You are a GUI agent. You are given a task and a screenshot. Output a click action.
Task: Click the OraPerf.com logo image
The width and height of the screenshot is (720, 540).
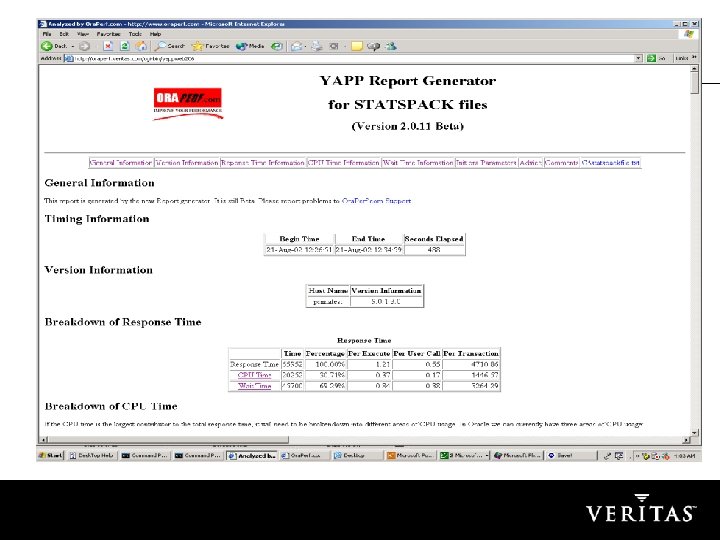pos(188,104)
